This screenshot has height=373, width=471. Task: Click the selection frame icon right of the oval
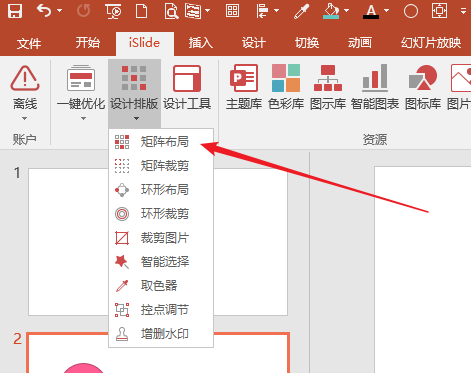click(x=439, y=11)
